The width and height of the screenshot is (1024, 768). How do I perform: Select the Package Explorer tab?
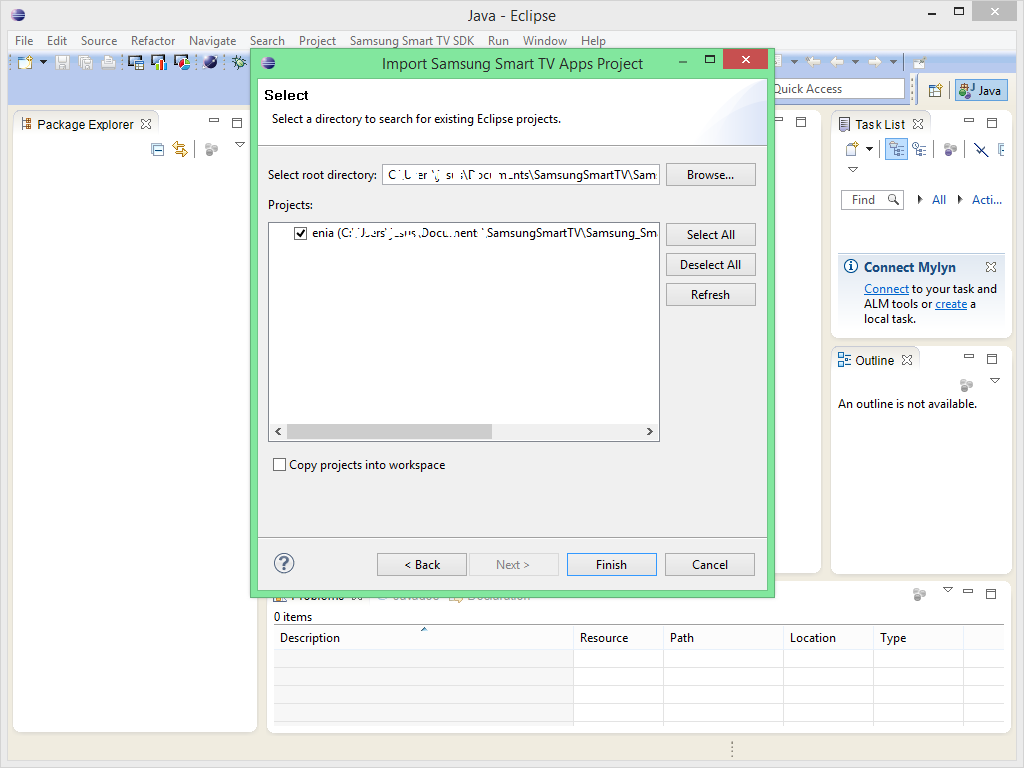[x=85, y=124]
